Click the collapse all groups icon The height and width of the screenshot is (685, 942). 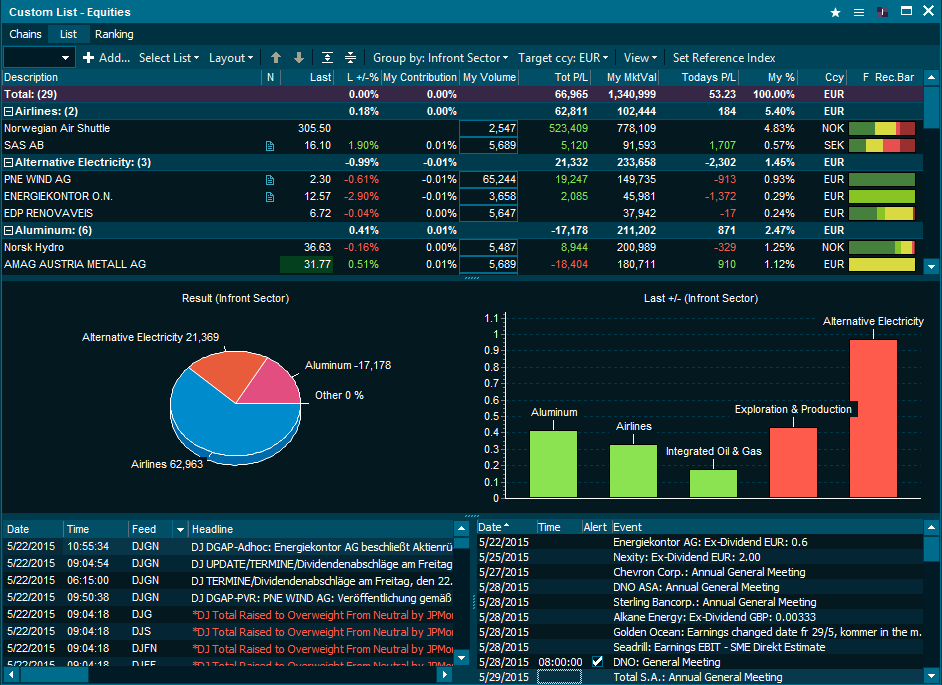click(x=350, y=58)
